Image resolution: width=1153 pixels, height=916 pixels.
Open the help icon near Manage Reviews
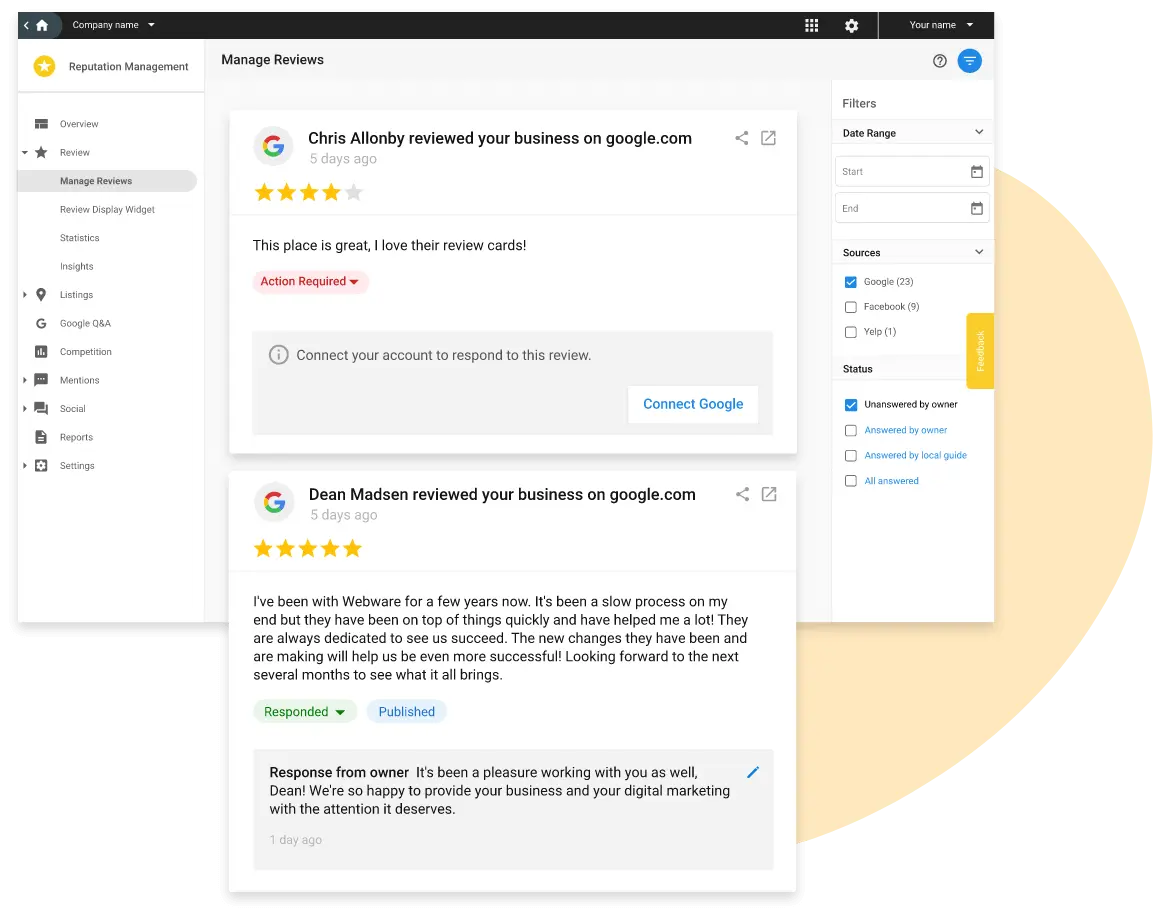(x=939, y=60)
